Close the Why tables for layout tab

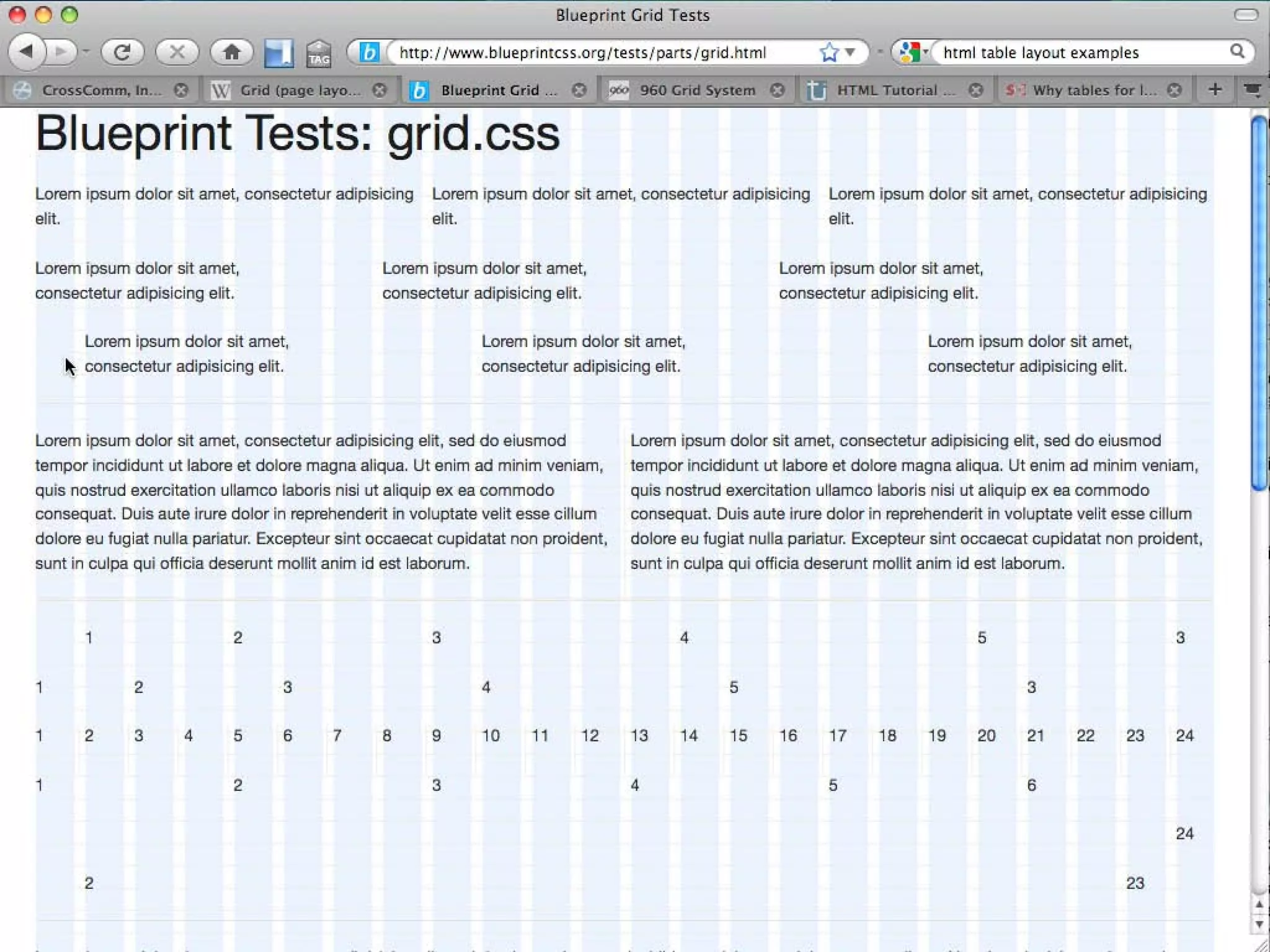click(x=1174, y=90)
